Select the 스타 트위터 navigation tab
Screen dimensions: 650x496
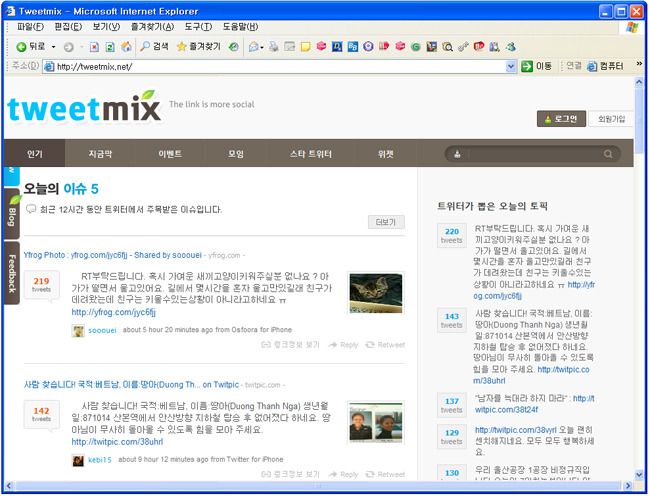[x=310, y=154]
